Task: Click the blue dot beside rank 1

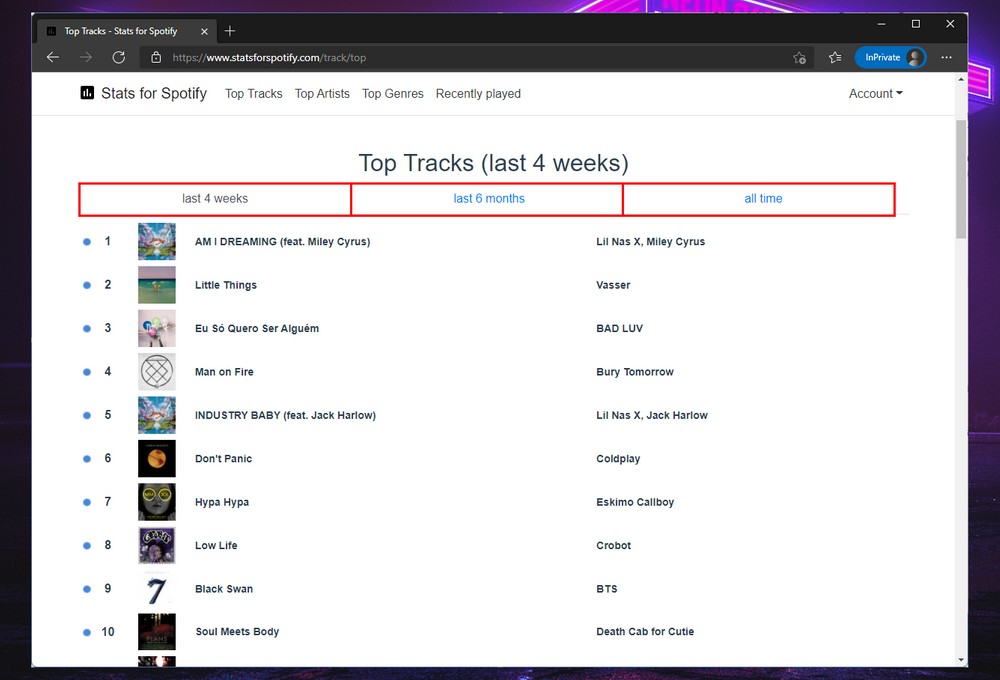Action: tap(87, 242)
